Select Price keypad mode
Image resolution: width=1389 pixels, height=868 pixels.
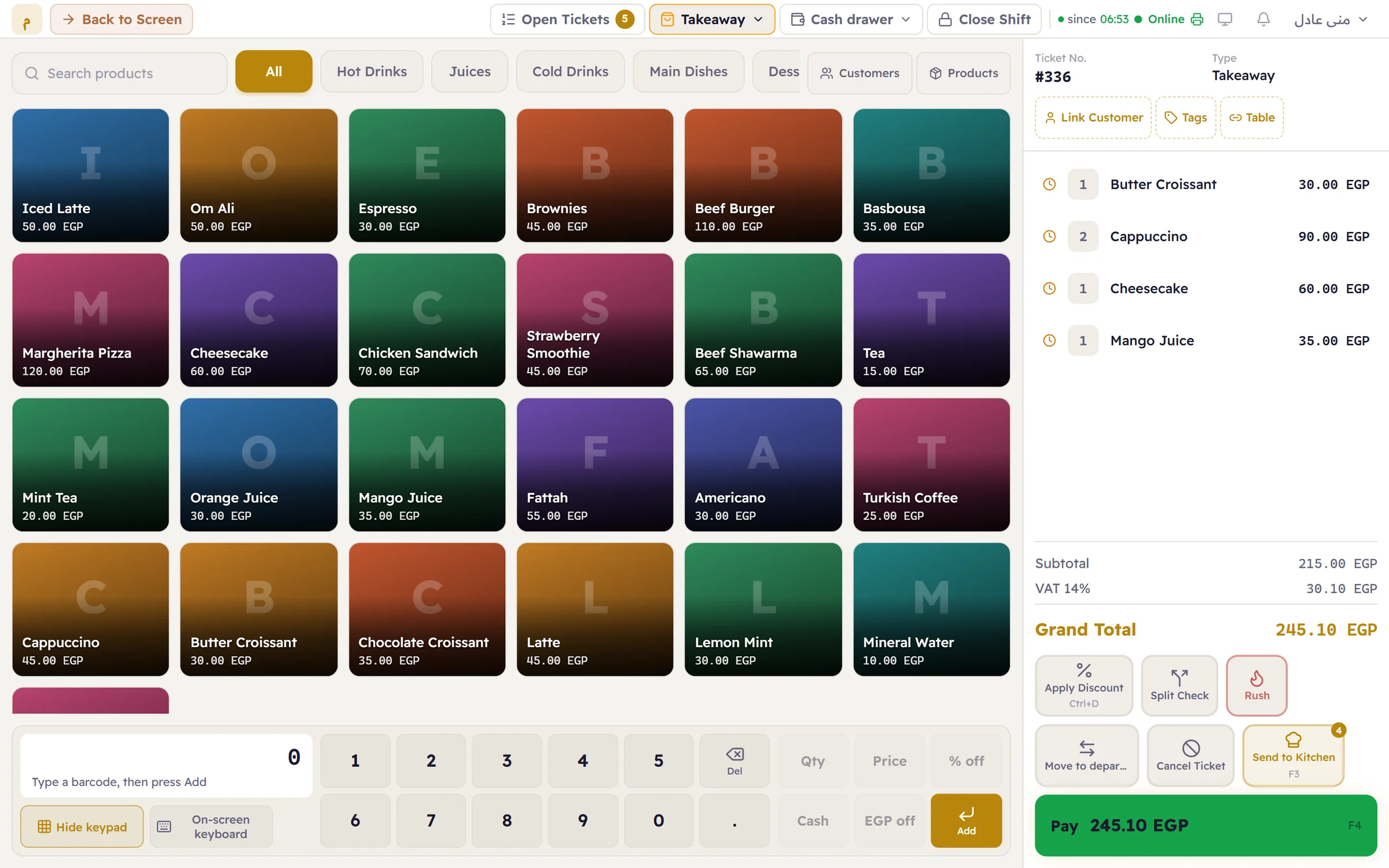[x=890, y=760]
